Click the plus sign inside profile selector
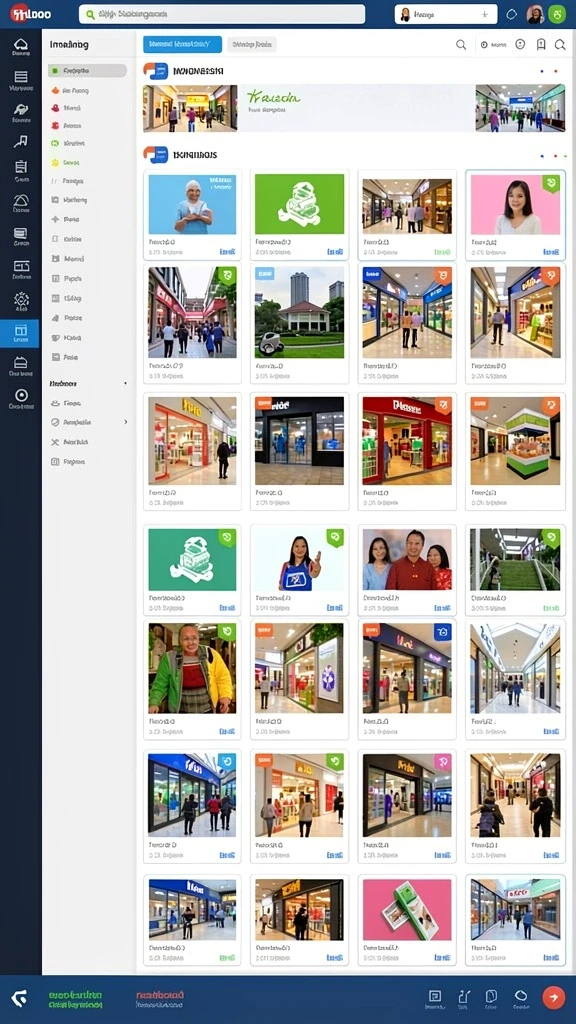 coord(485,14)
